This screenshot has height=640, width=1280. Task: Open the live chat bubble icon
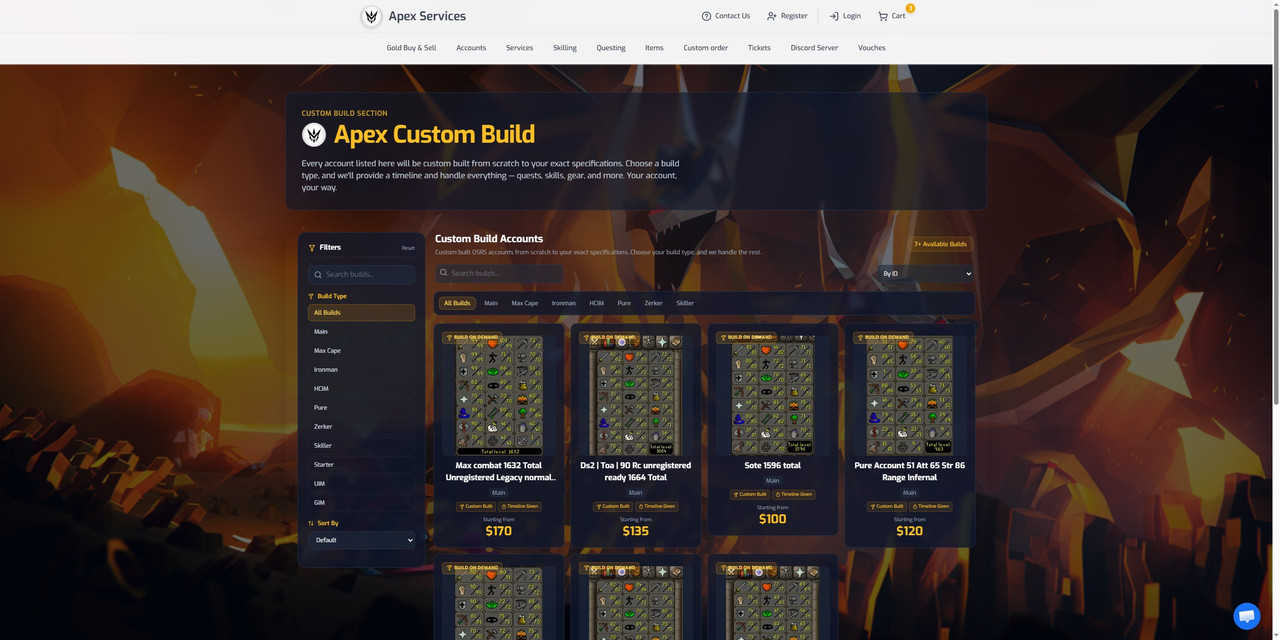(x=1246, y=616)
